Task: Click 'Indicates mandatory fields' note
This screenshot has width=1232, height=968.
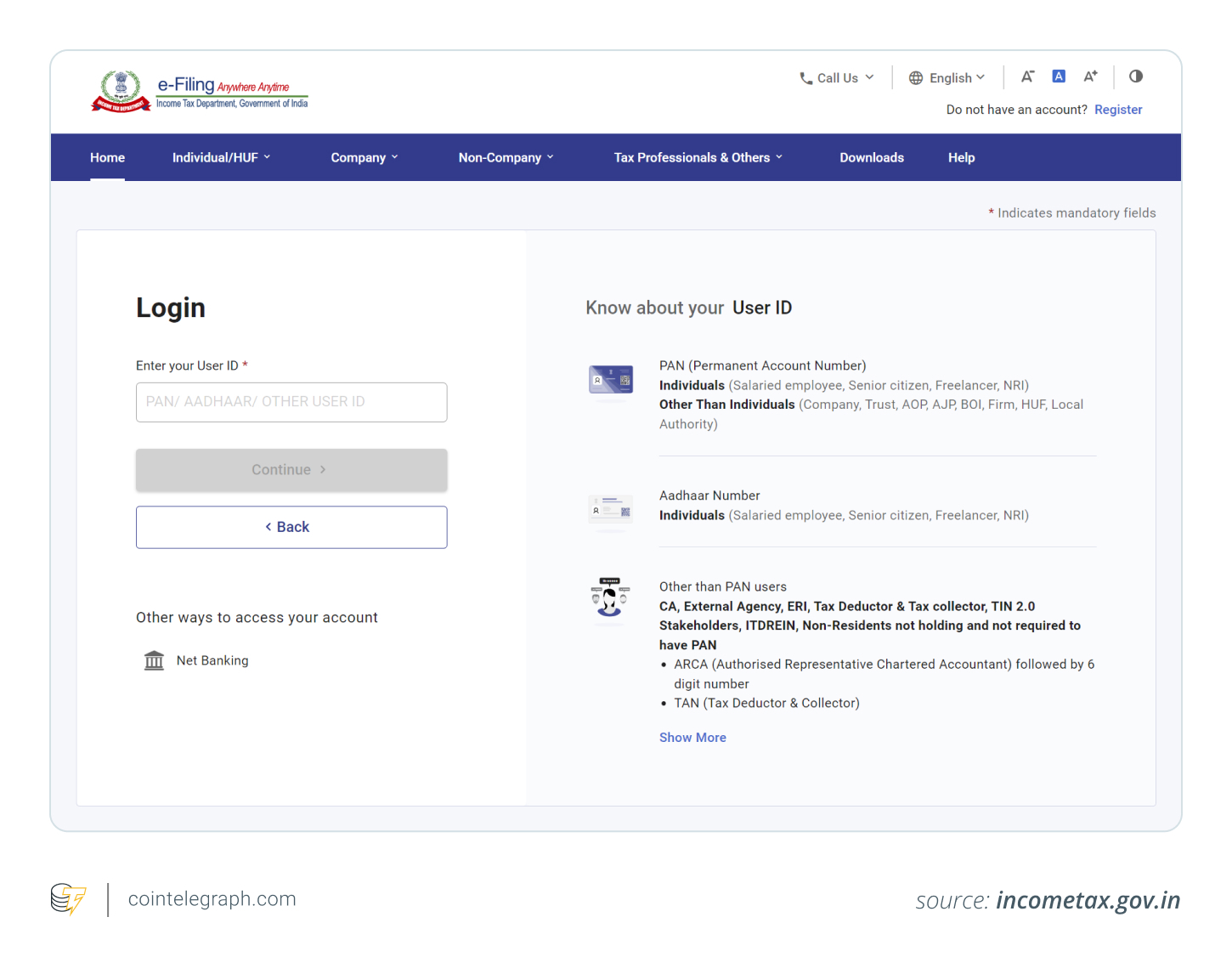Action: 1072,213
